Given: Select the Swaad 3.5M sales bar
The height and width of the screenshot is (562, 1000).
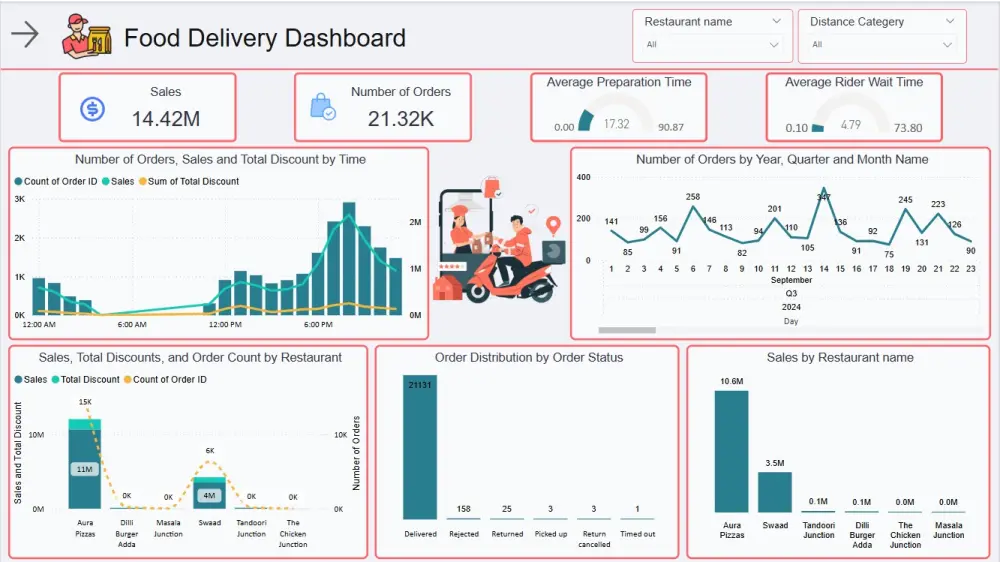Looking at the screenshot, I should 775,492.
